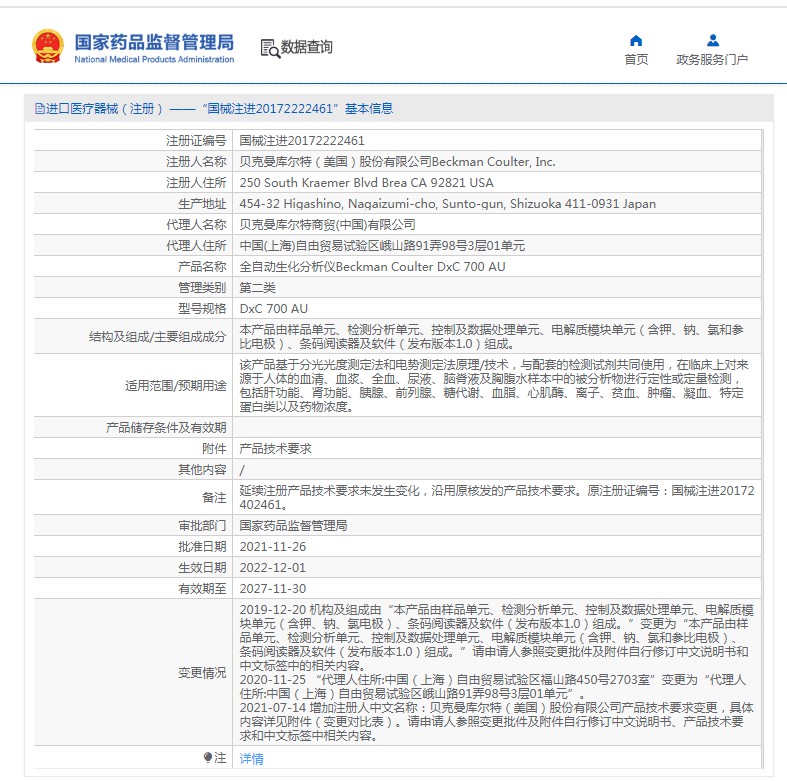Select effective date 2022-12-01

click(273, 568)
